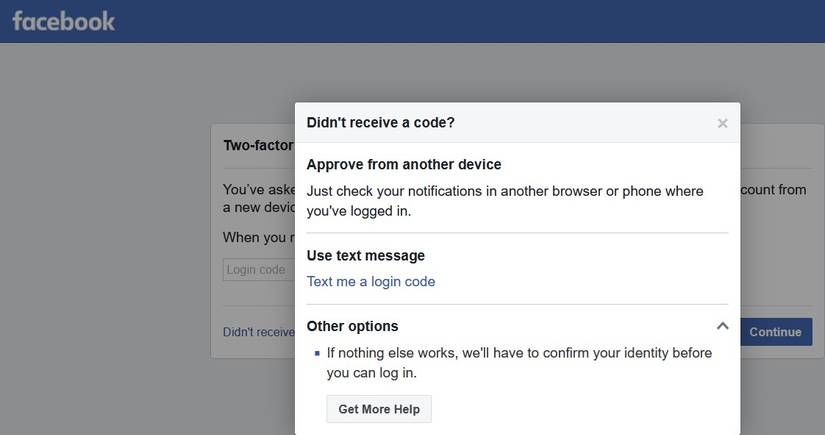Click the "Didn't receive a code?" dialog title
Screen dimensions: 825x435
coord(380,122)
